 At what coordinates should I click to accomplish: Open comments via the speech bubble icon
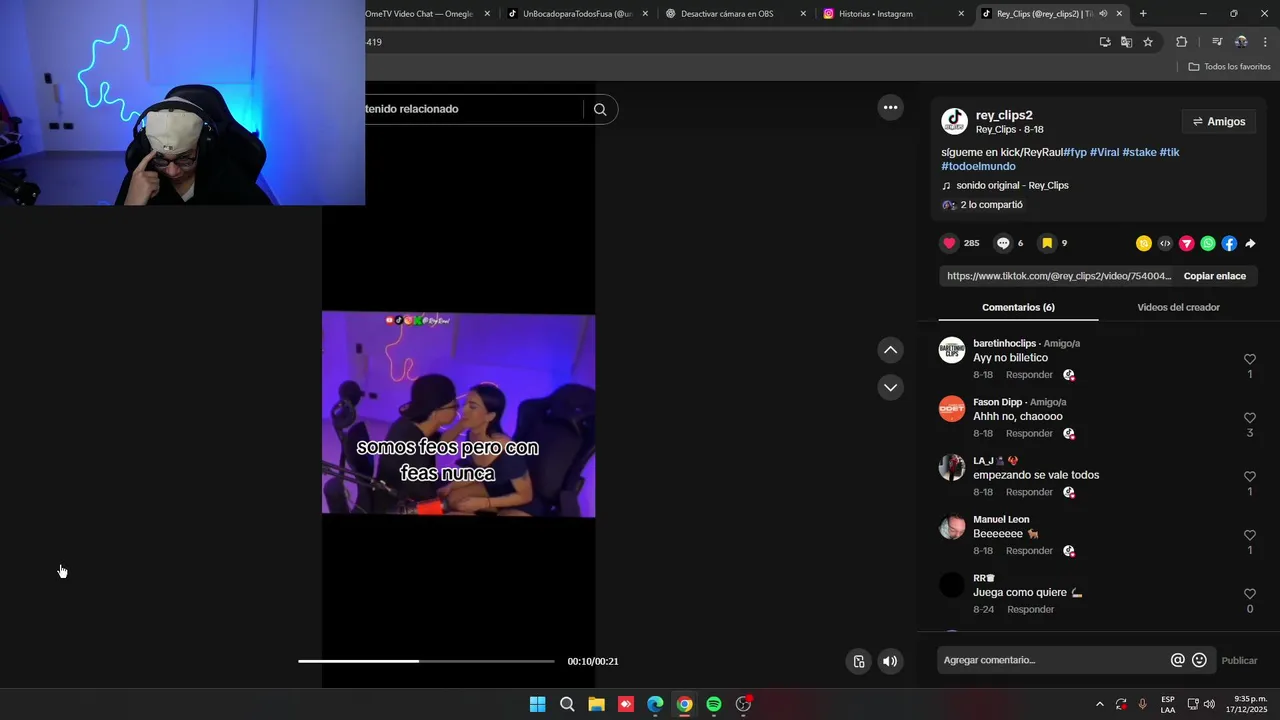tap(1003, 243)
